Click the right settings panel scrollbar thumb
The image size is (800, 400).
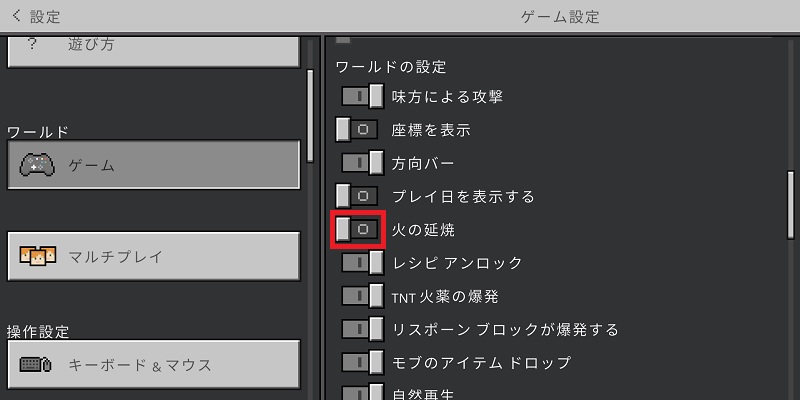click(791, 205)
